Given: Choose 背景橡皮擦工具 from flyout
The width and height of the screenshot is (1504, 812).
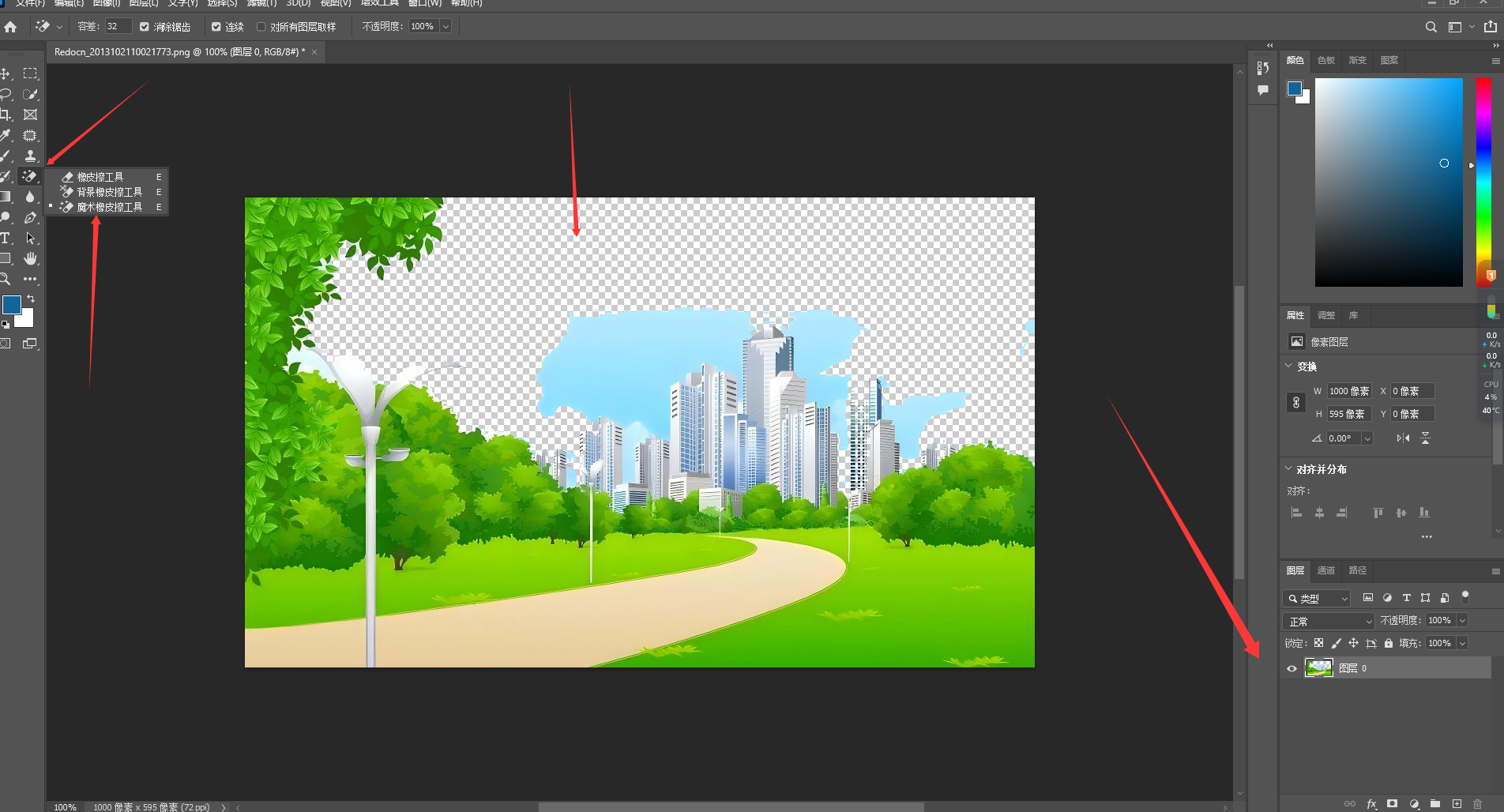Looking at the screenshot, I should (x=107, y=192).
